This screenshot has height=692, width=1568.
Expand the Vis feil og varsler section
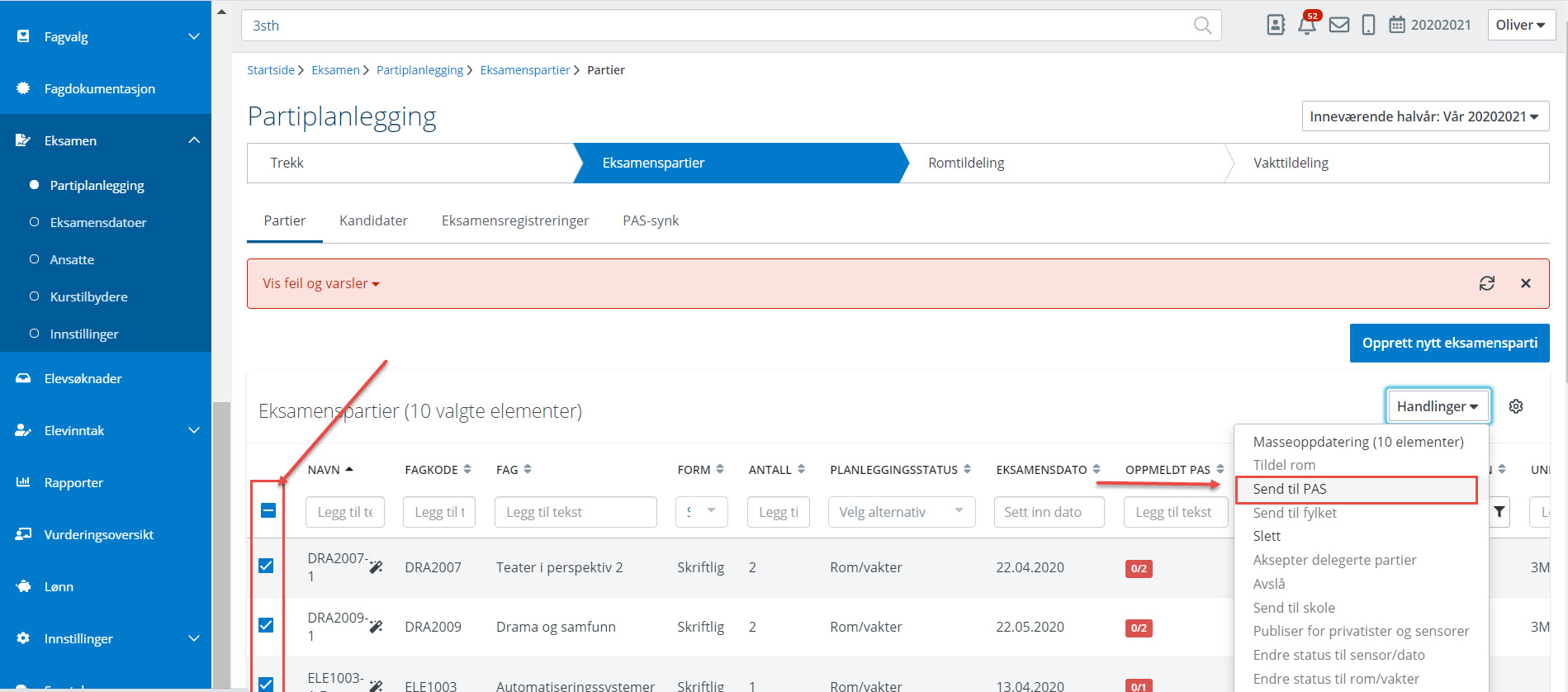tap(321, 283)
